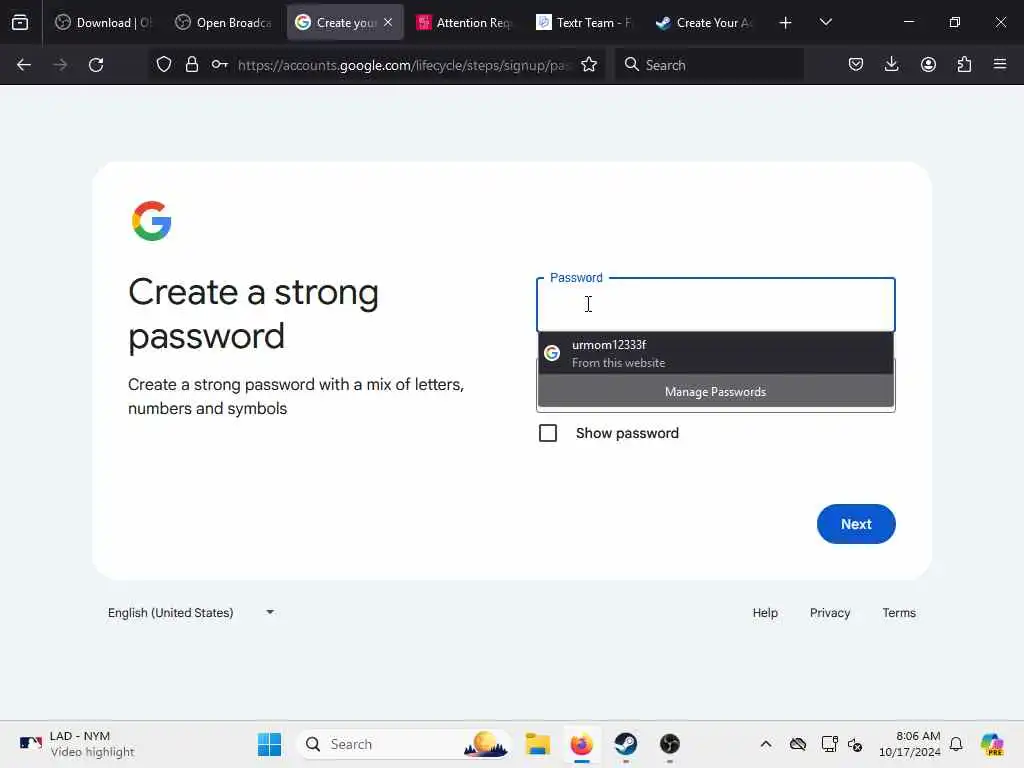Open the Downloads panel

891,65
